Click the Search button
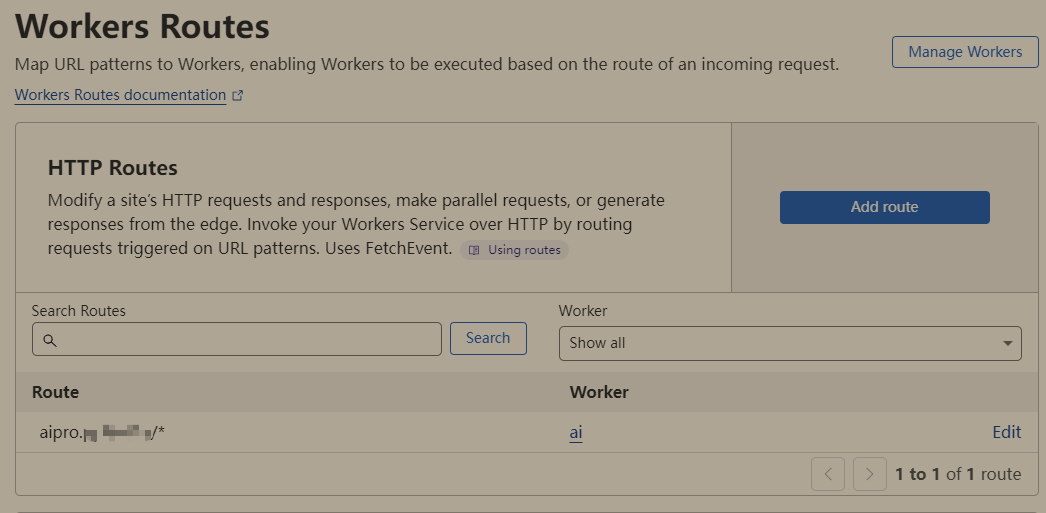Image resolution: width=1046 pixels, height=513 pixels. click(488, 338)
